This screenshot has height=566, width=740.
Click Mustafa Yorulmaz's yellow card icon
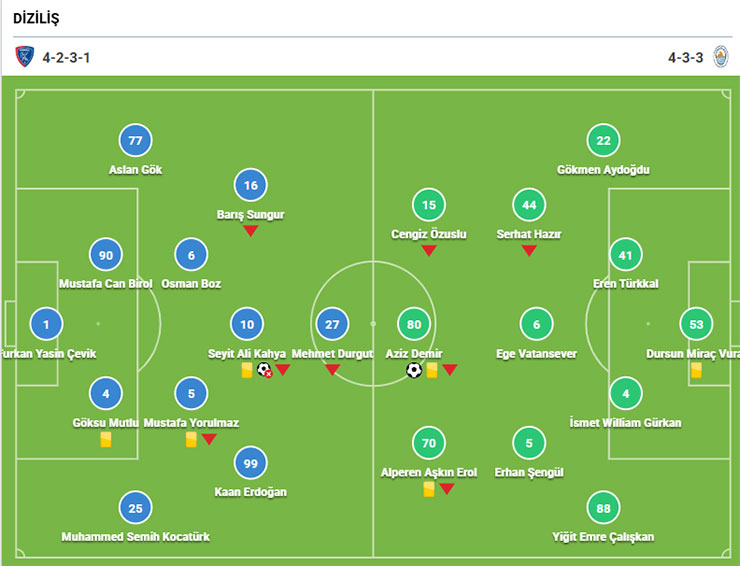tap(191, 439)
